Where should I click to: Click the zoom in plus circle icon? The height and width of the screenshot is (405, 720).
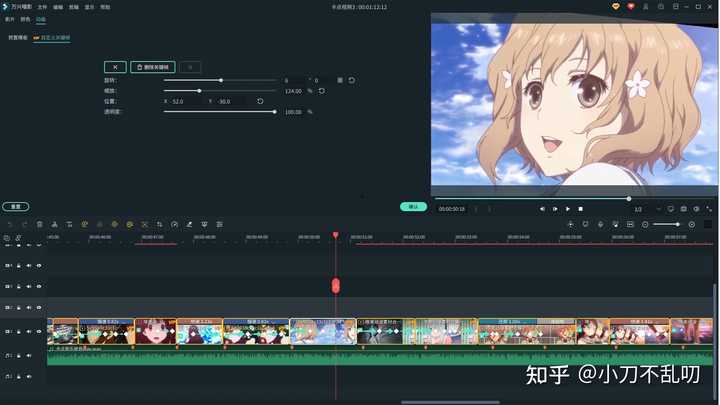click(x=692, y=225)
